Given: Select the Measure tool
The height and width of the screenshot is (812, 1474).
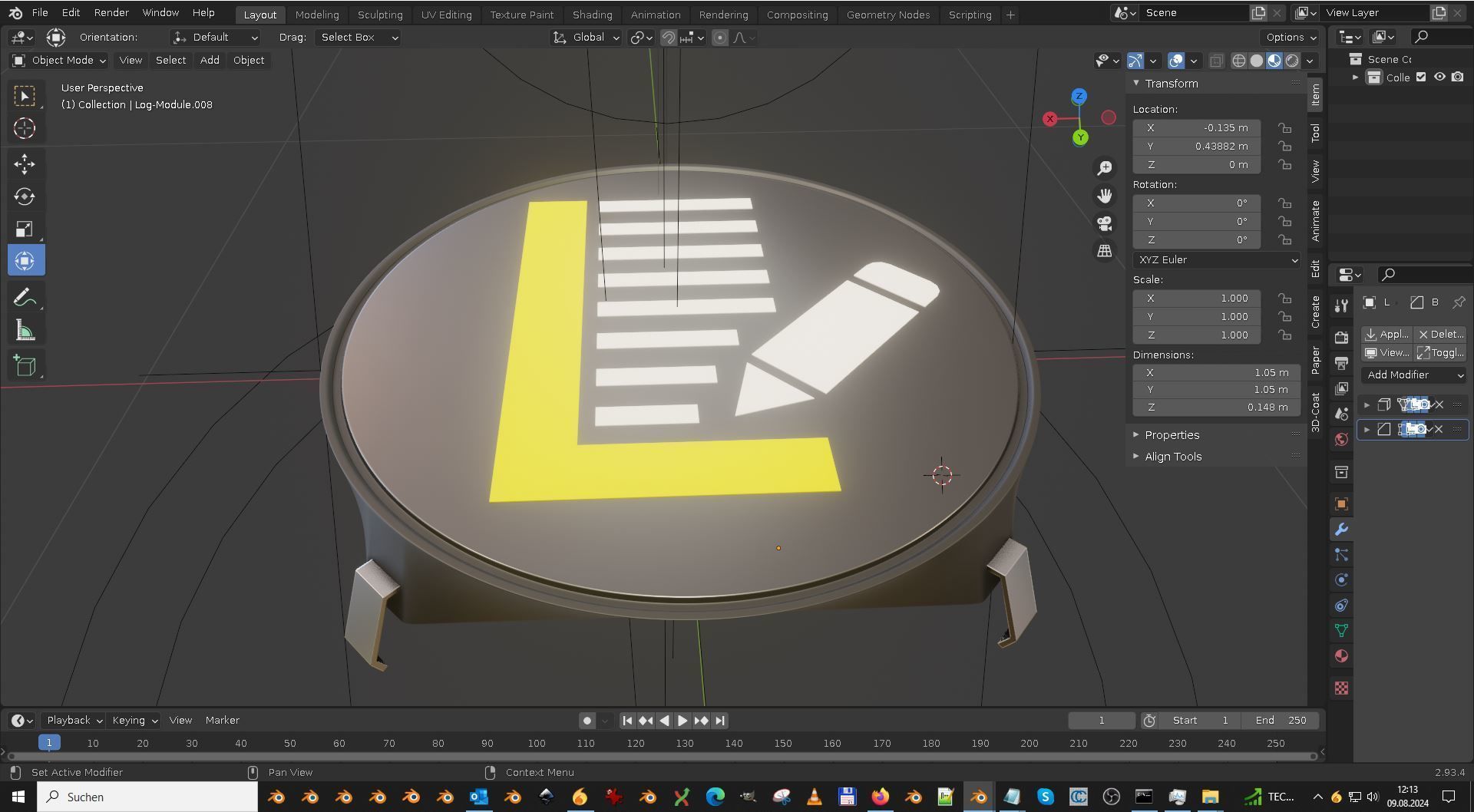Looking at the screenshot, I should click(25, 331).
